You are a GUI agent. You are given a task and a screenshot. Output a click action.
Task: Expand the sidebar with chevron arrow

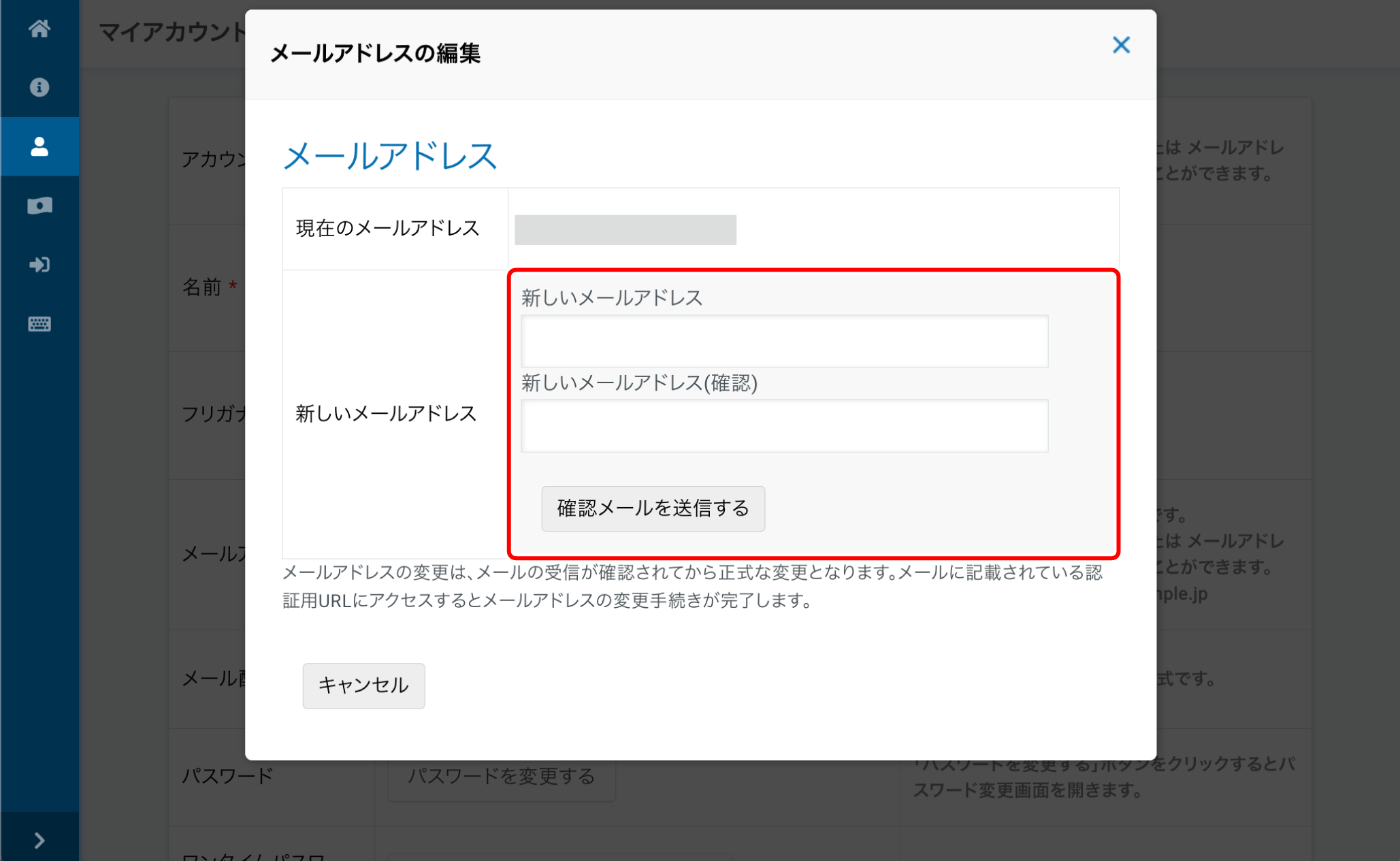[39, 841]
